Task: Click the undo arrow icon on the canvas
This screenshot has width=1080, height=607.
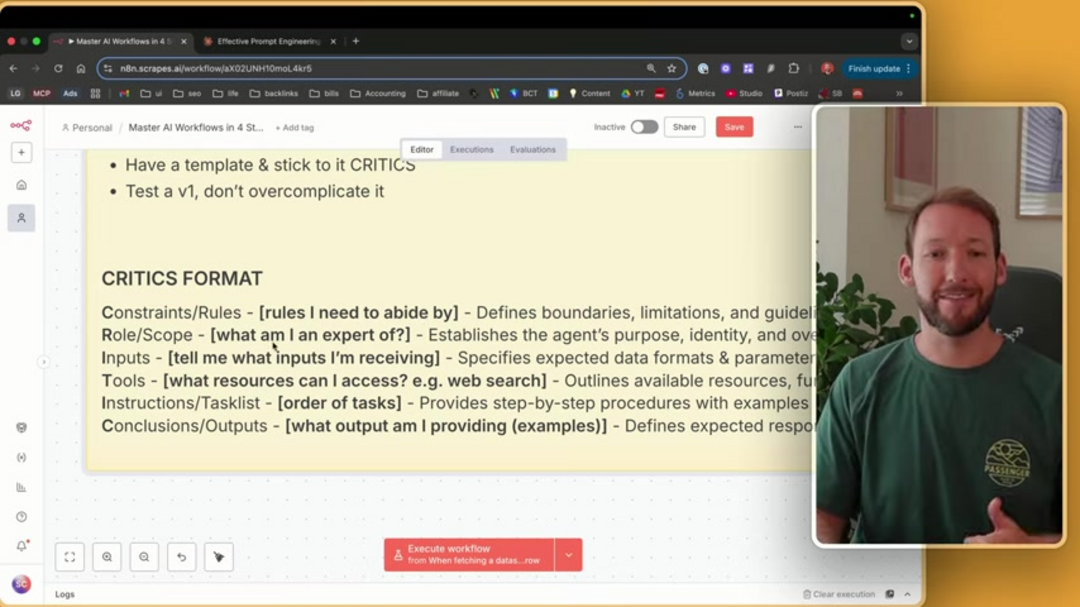Action: point(182,557)
